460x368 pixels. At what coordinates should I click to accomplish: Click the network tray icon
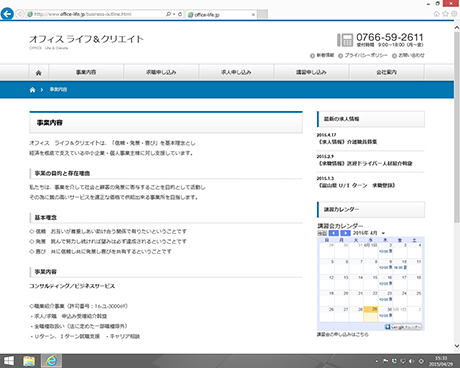(403, 361)
